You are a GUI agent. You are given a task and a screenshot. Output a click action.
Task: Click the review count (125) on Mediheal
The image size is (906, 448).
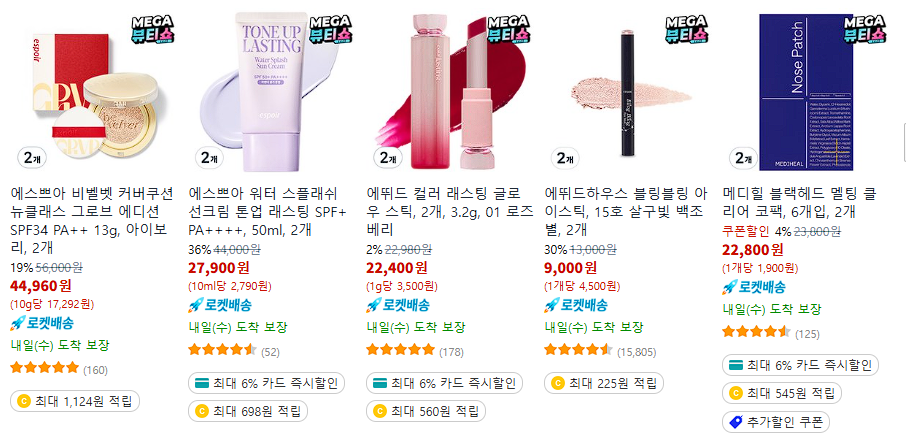(x=807, y=334)
